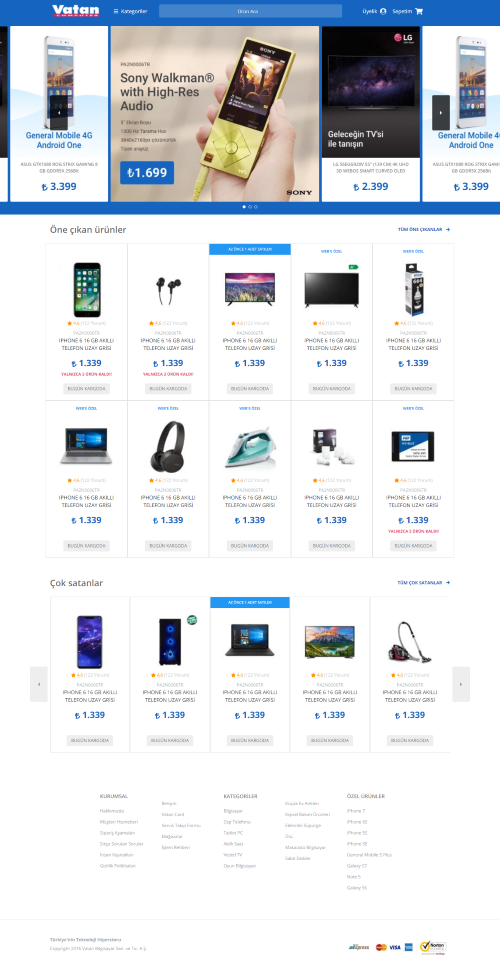500x975 pixels.
Task: Click the Vatan Computer logo
Action: [75, 11]
